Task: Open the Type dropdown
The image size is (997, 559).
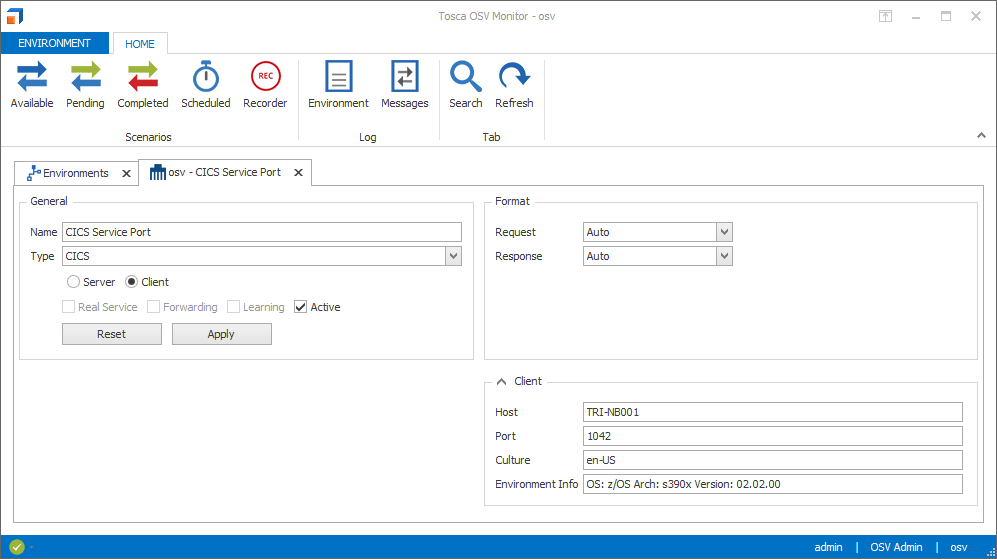Action: 453,257
